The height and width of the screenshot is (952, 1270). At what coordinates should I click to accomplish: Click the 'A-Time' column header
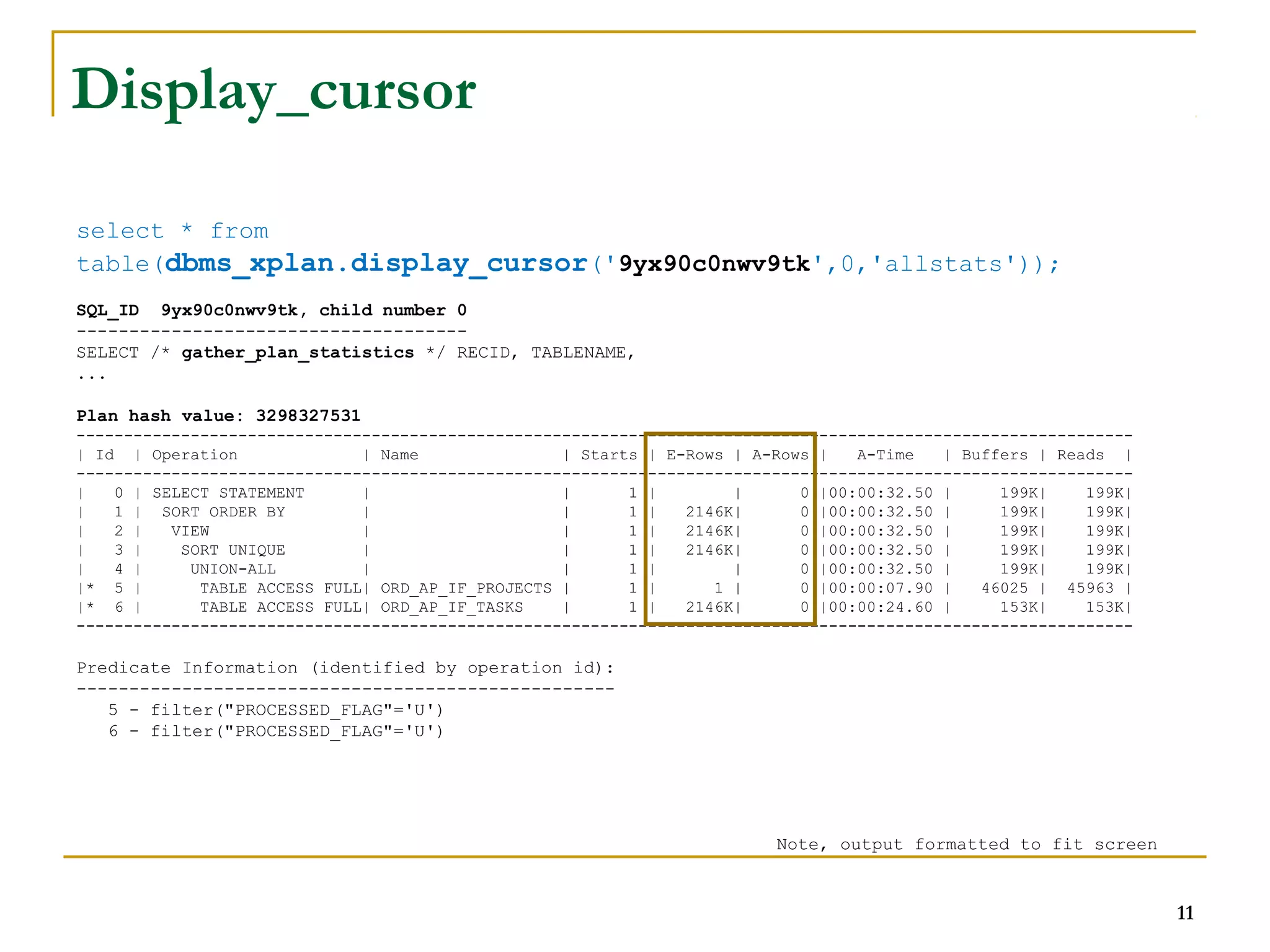click(885, 456)
